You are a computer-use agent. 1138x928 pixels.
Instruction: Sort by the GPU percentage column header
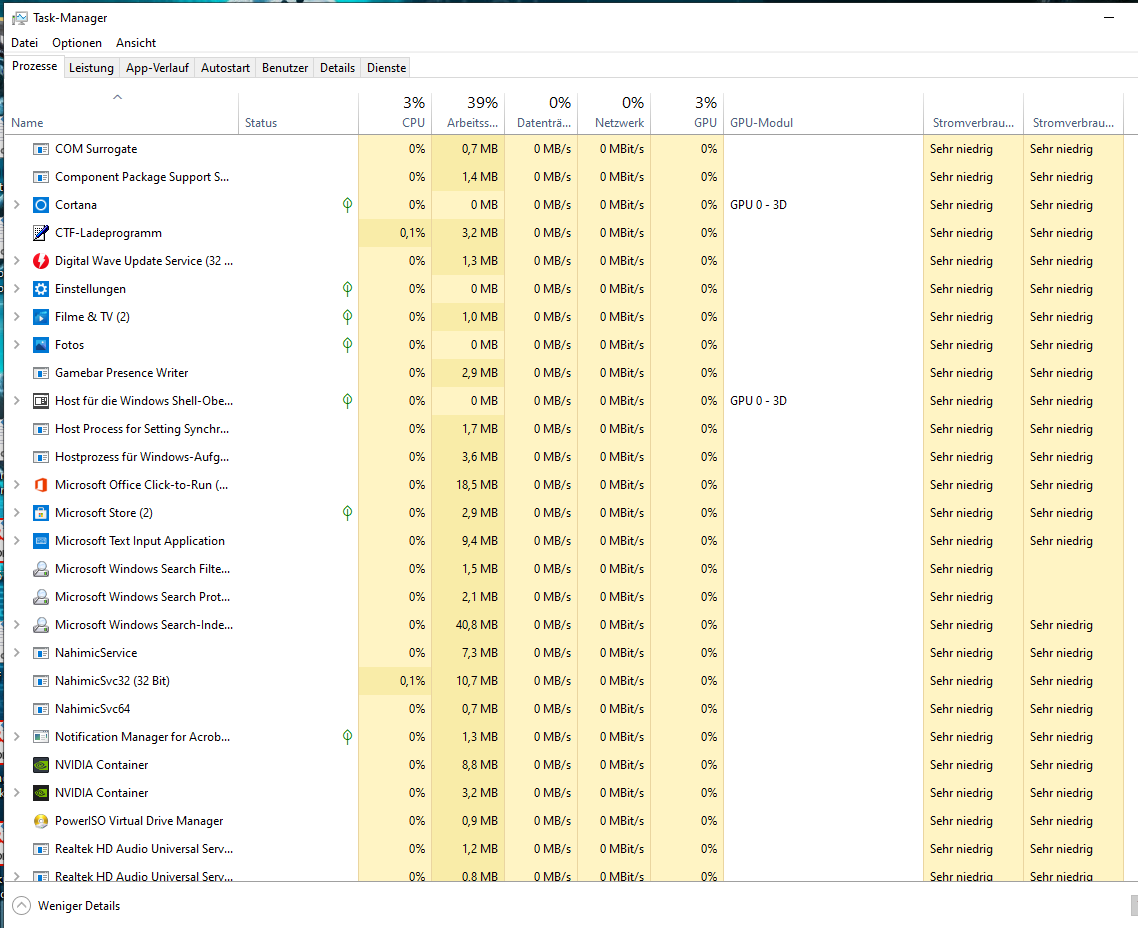pyautogui.click(x=687, y=113)
